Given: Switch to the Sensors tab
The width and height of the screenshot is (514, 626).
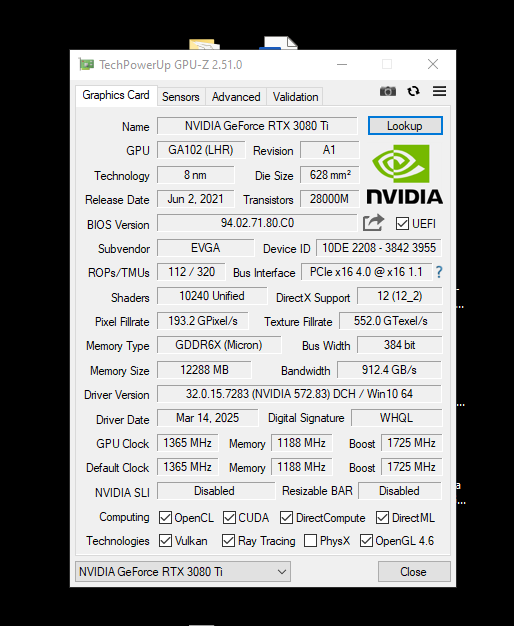Looking at the screenshot, I should tap(181, 97).
